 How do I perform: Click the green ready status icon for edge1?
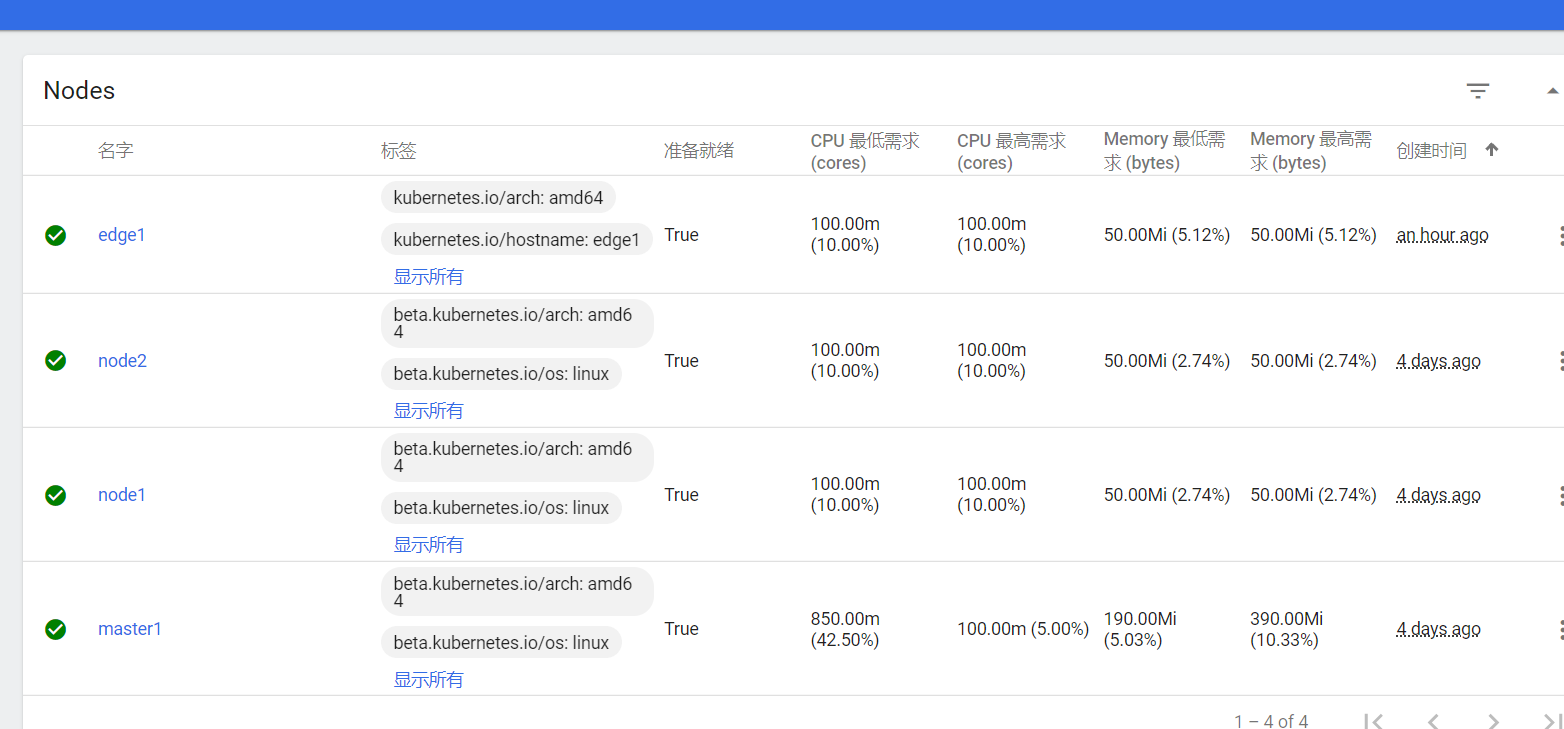(x=56, y=235)
